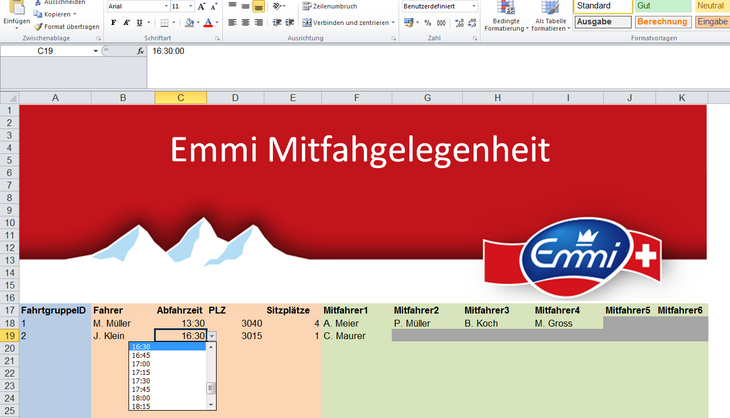Choose 18:00 from dropdown list
730x418 pixels.
168,398
